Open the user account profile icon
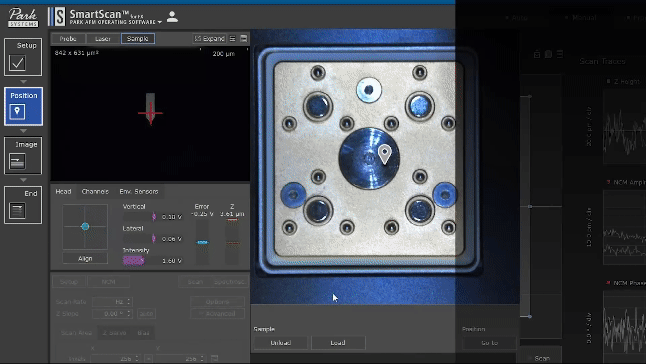The height and width of the screenshot is (364, 646). point(172,17)
